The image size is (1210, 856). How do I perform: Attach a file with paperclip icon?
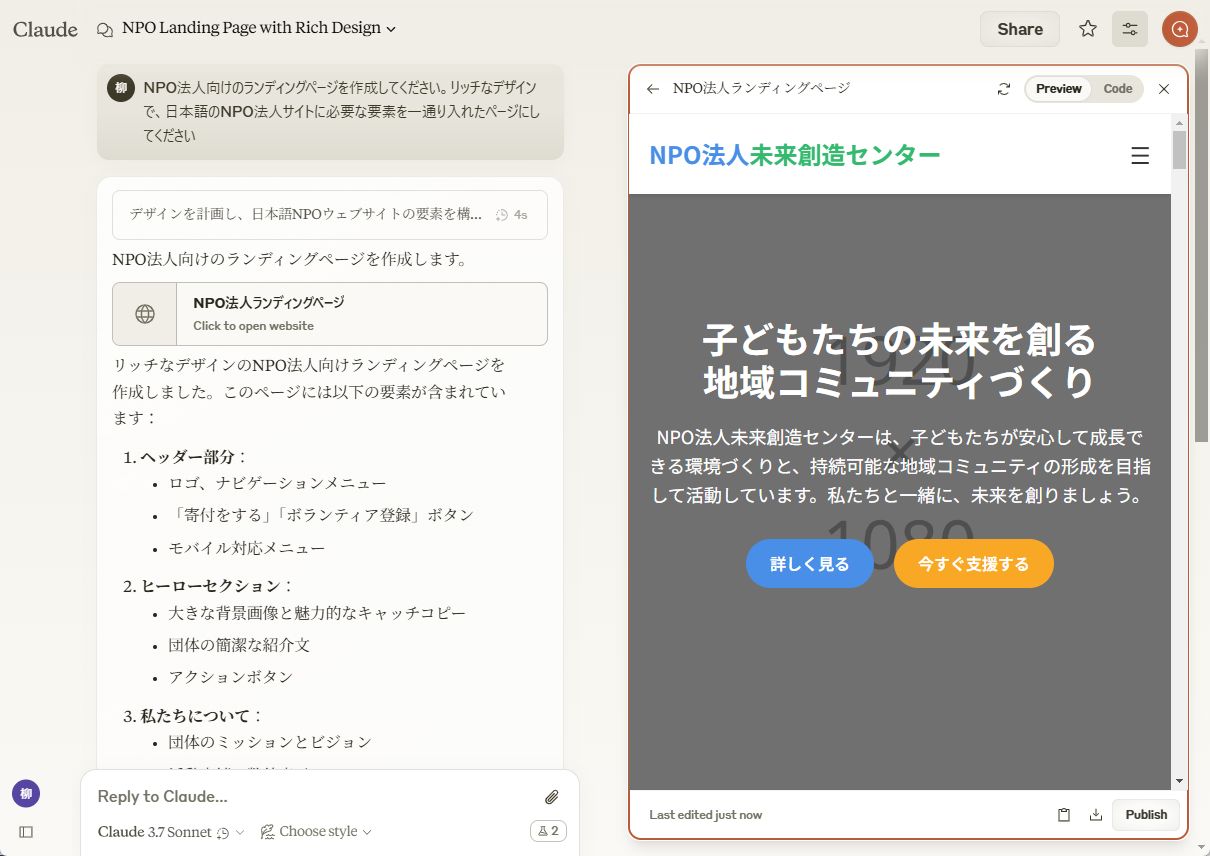click(x=551, y=797)
